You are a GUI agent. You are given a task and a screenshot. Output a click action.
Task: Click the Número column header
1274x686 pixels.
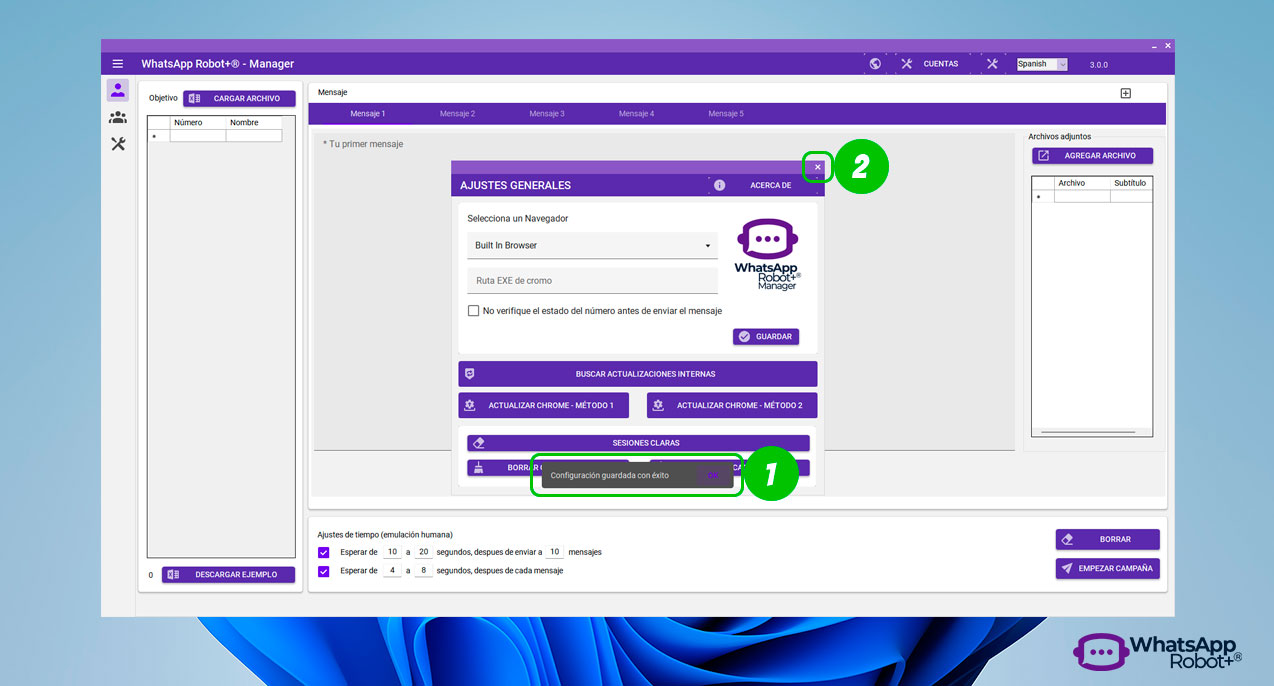tap(198, 123)
